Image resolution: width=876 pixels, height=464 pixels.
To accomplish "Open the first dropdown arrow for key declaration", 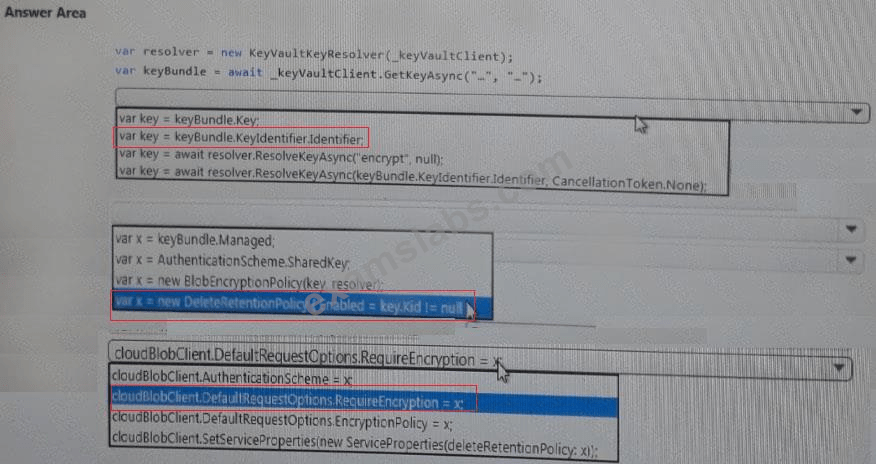I will [856, 112].
